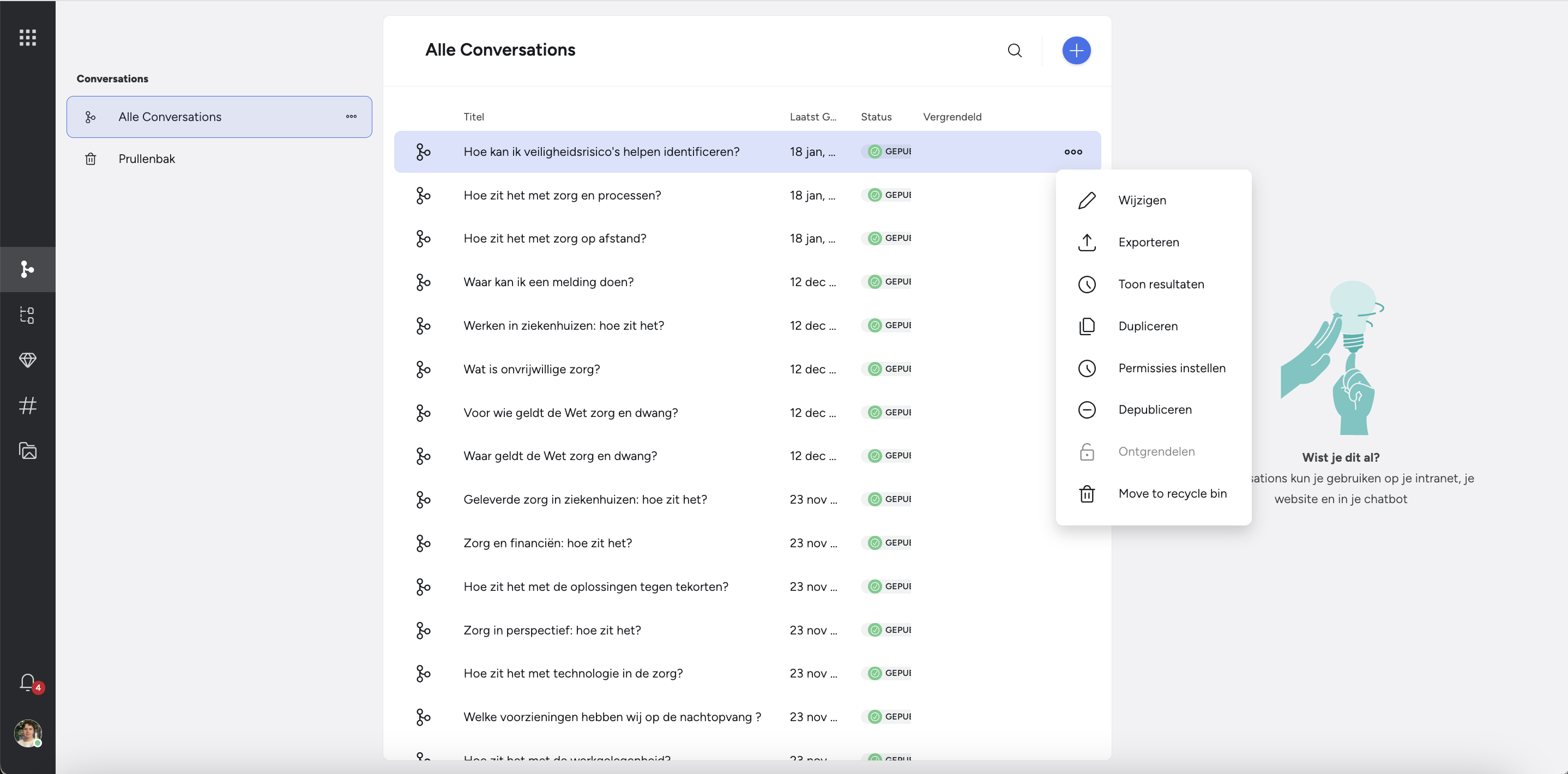
Task: Click the search magnifier icon
Action: click(x=1014, y=51)
